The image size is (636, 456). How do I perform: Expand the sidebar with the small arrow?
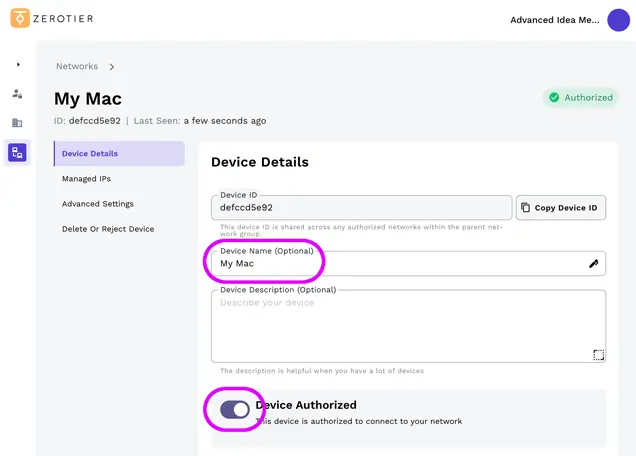(18, 65)
